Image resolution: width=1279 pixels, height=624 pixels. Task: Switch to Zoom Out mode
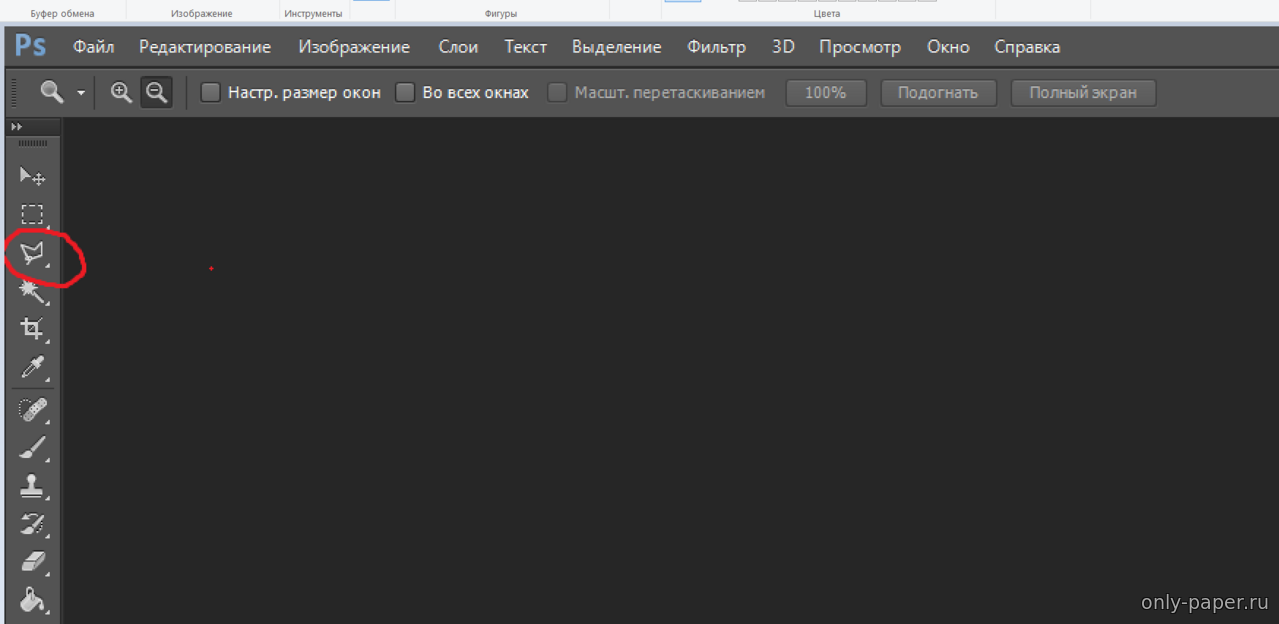156,93
